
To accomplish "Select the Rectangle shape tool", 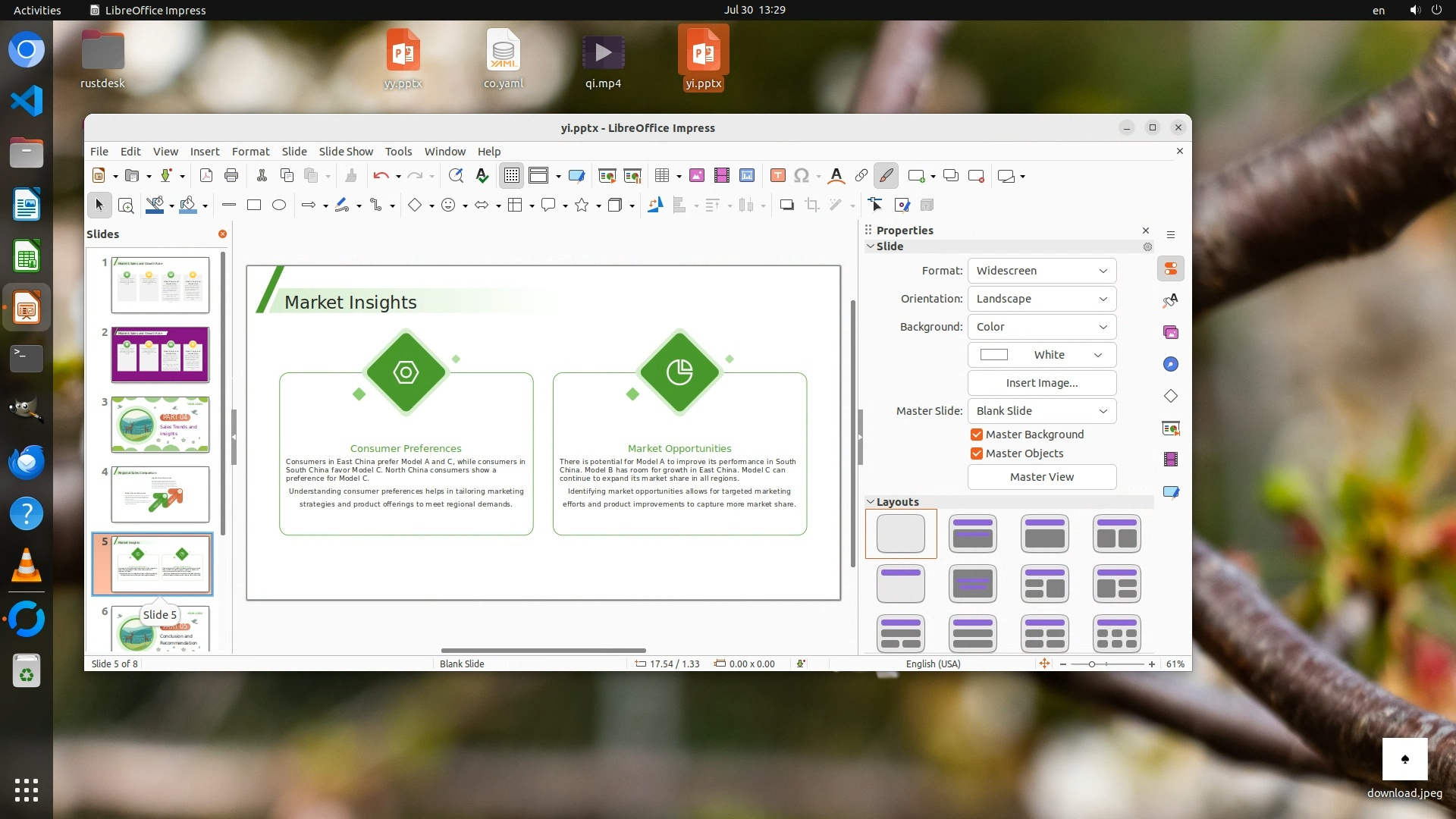I will tap(254, 205).
